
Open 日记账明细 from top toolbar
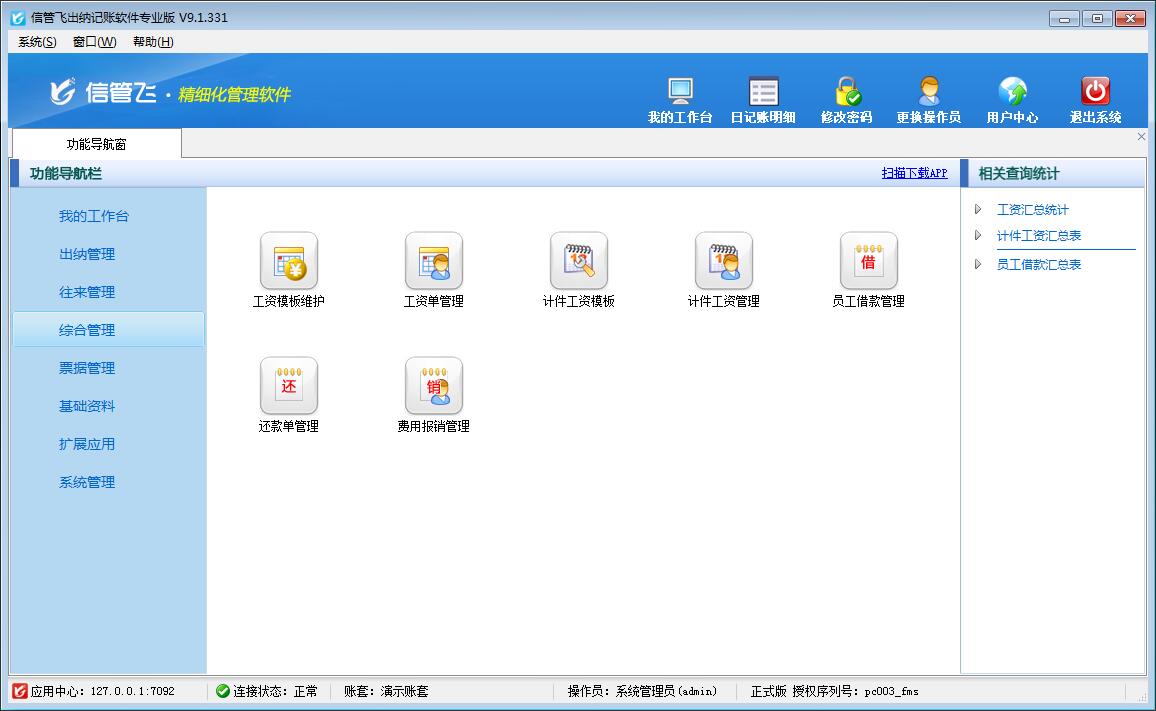pos(763,92)
